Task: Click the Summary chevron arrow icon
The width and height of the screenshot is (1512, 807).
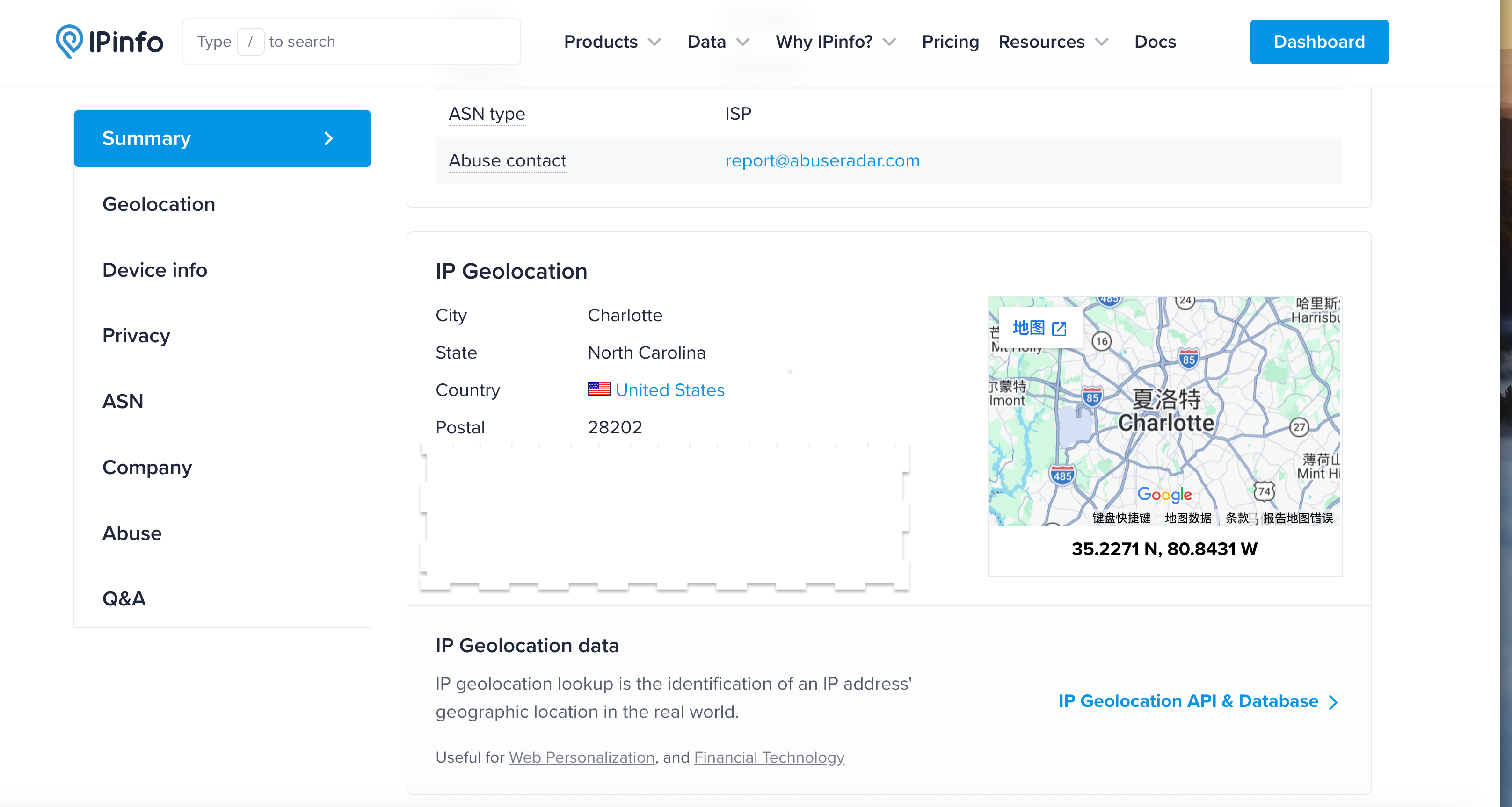Action: click(x=329, y=138)
